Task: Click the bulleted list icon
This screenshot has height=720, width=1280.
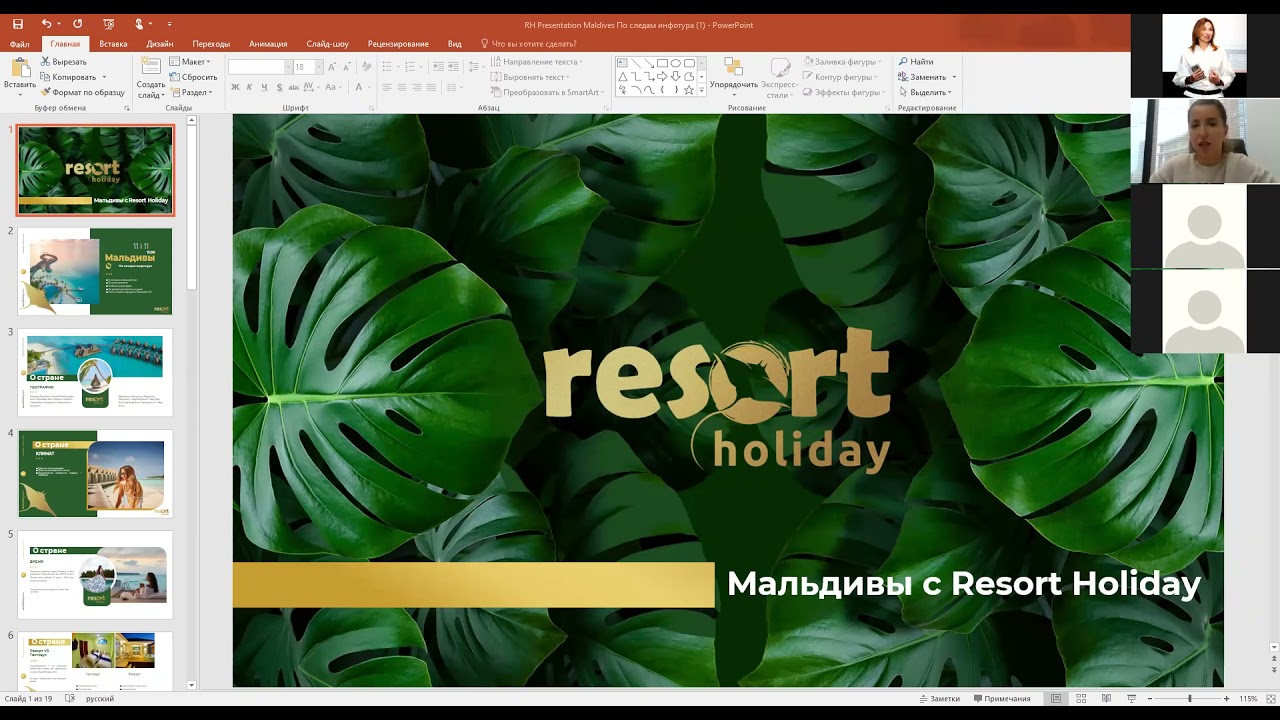Action: [387, 66]
